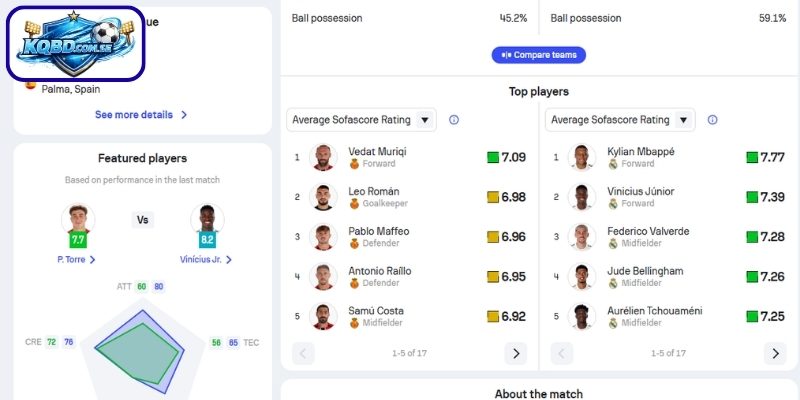Open the P. Torre player link
The height and width of the screenshot is (400, 800).
click(x=76, y=260)
